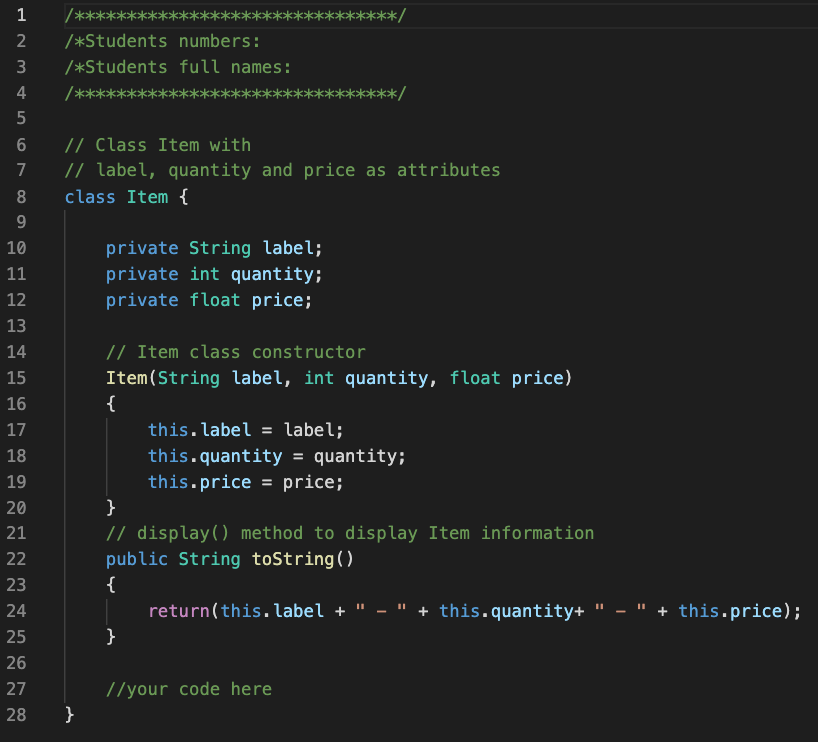Click line number 15 in the gutter
Viewport: 818px width, 742px height.
[x=16, y=378]
